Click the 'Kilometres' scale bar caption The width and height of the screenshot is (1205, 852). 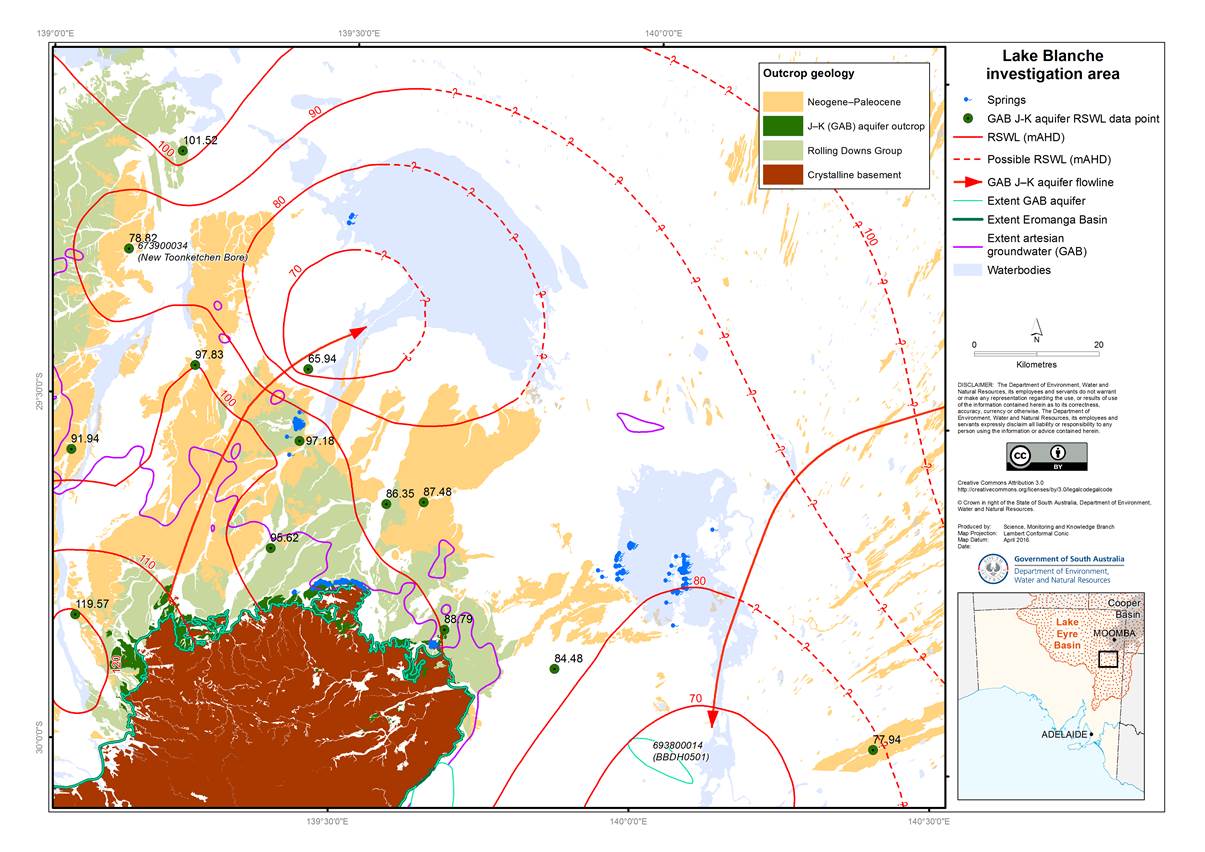[x=1036, y=366]
